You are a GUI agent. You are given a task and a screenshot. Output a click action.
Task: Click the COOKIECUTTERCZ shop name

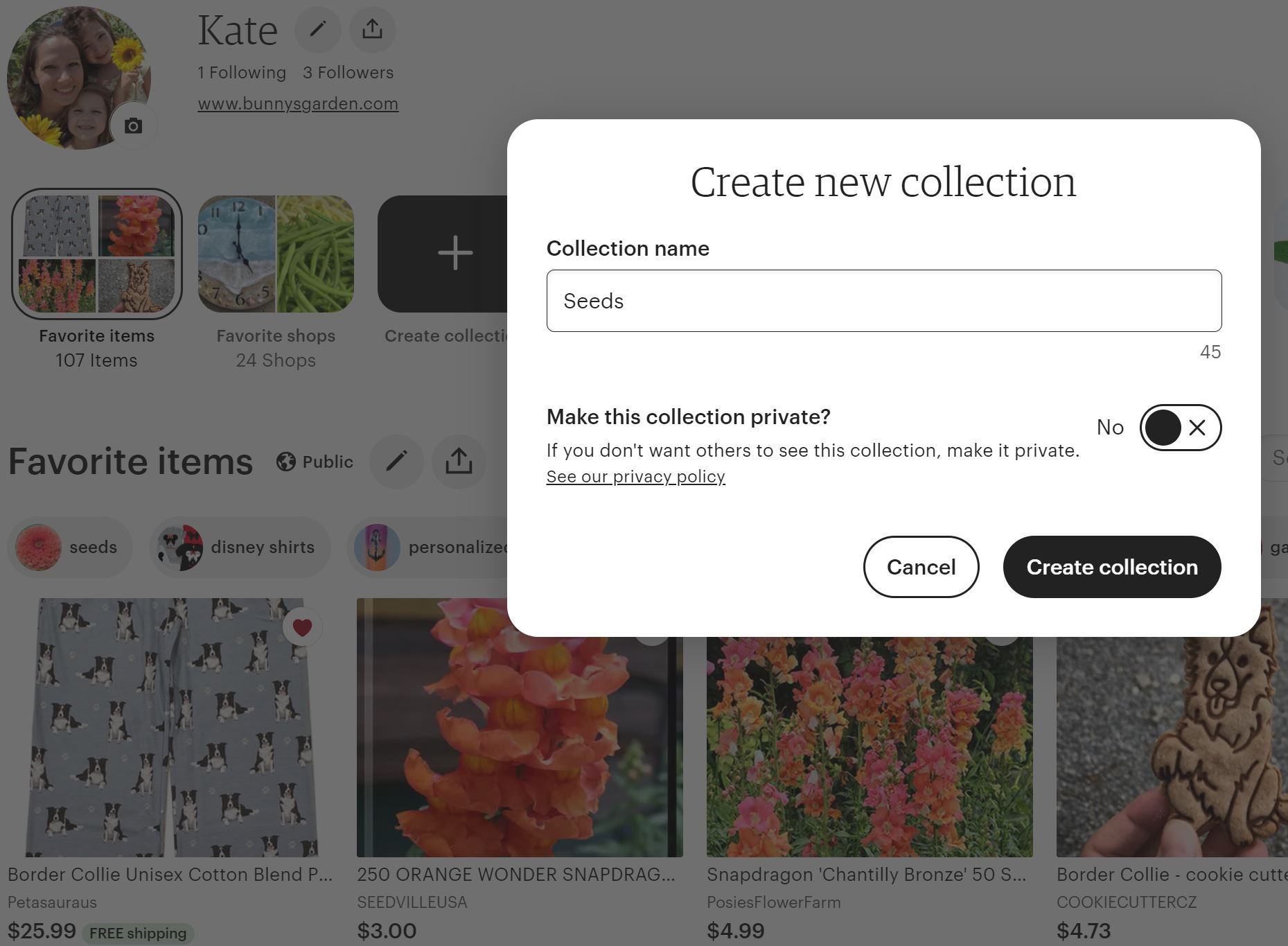(1127, 903)
